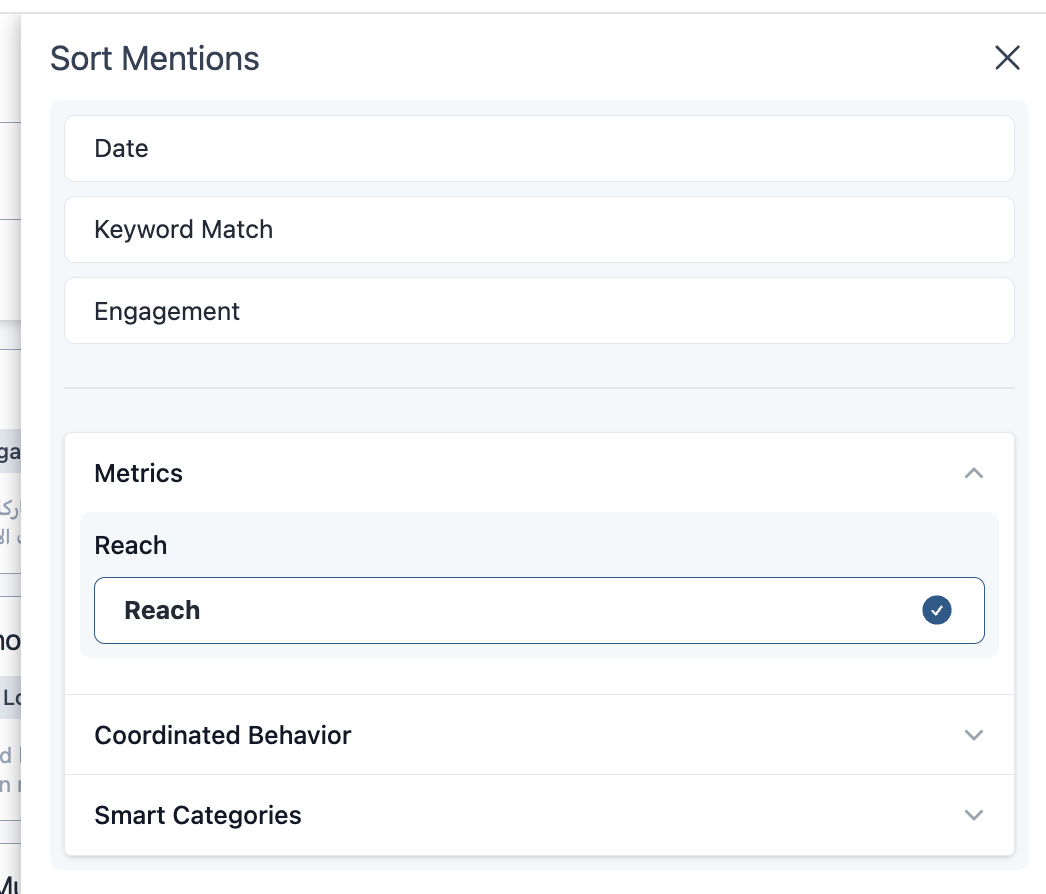This screenshot has height=894, width=1046.
Task: Close the Sort Mentions panel
Action: coord(1007,58)
